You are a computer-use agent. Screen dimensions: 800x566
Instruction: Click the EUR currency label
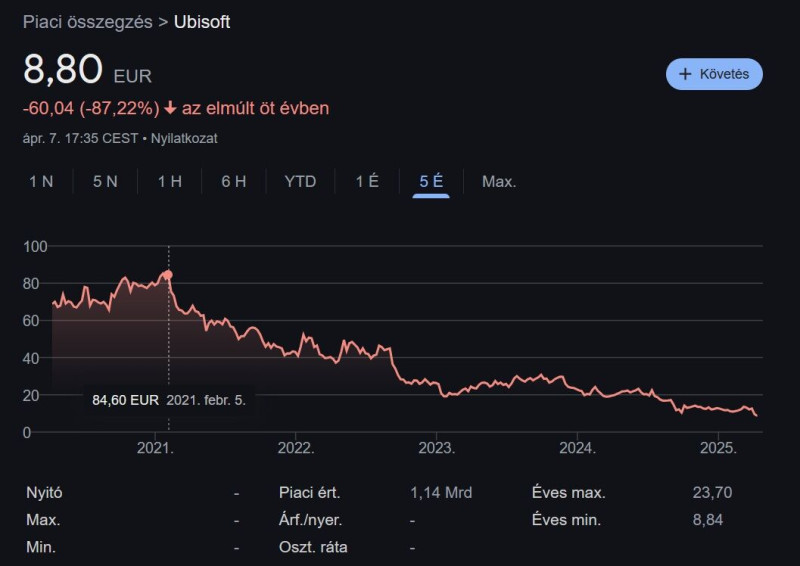tap(133, 76)
